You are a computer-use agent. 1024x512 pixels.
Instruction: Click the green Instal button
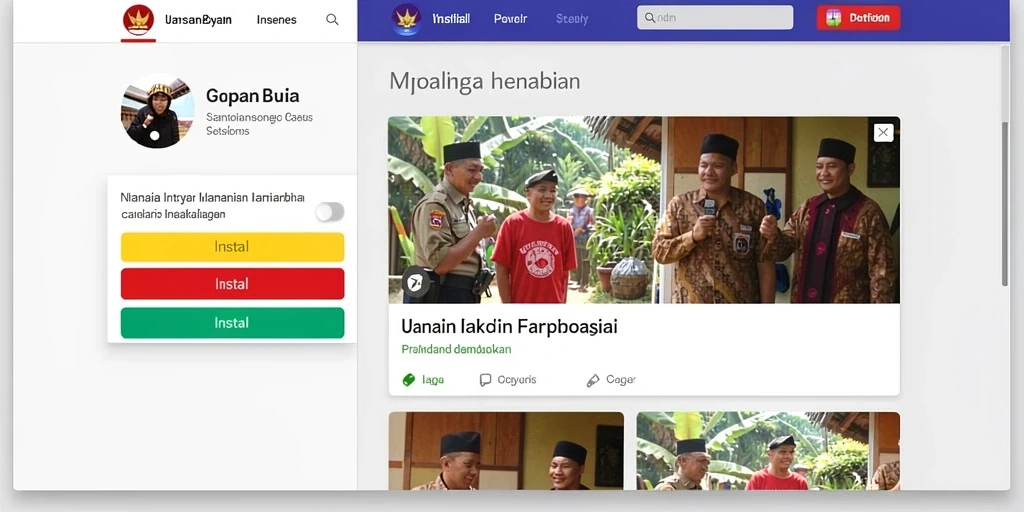coord(232,323)
